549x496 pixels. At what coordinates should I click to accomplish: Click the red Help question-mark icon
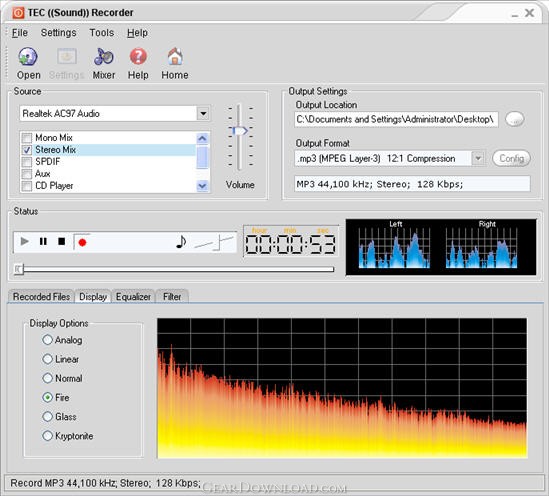(138, 56)
